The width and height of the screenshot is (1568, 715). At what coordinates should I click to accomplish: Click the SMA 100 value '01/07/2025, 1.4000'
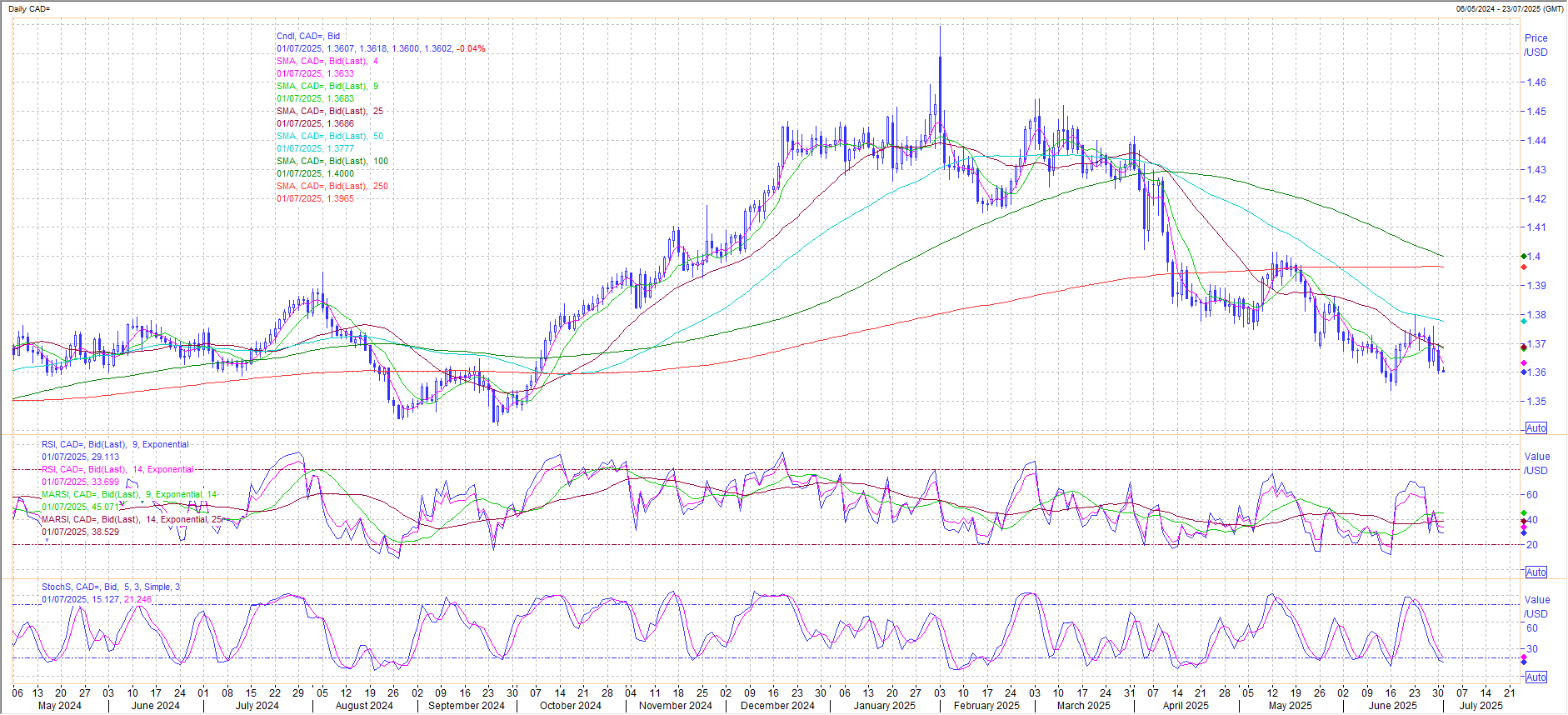point(315,173)
